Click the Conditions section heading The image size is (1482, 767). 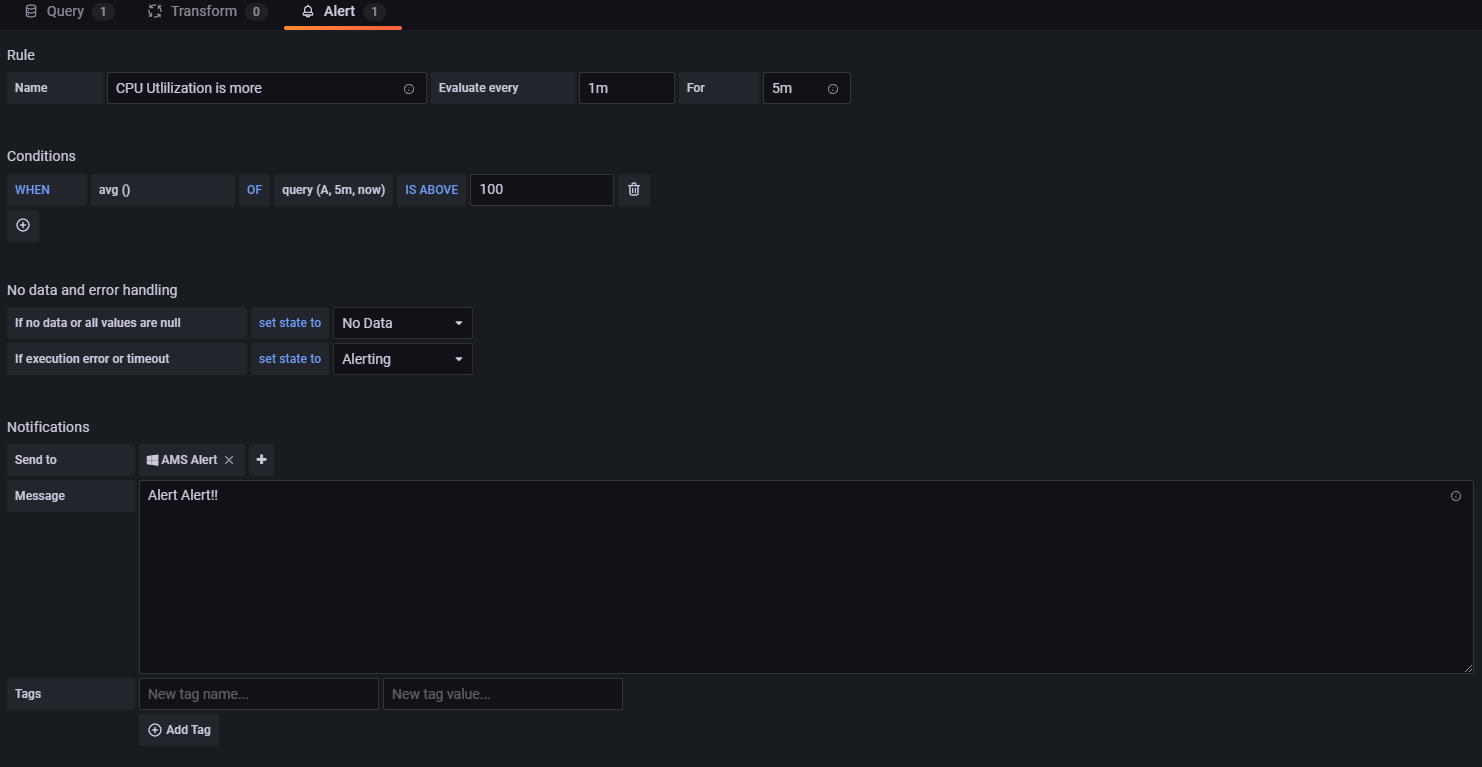[41, 156]
